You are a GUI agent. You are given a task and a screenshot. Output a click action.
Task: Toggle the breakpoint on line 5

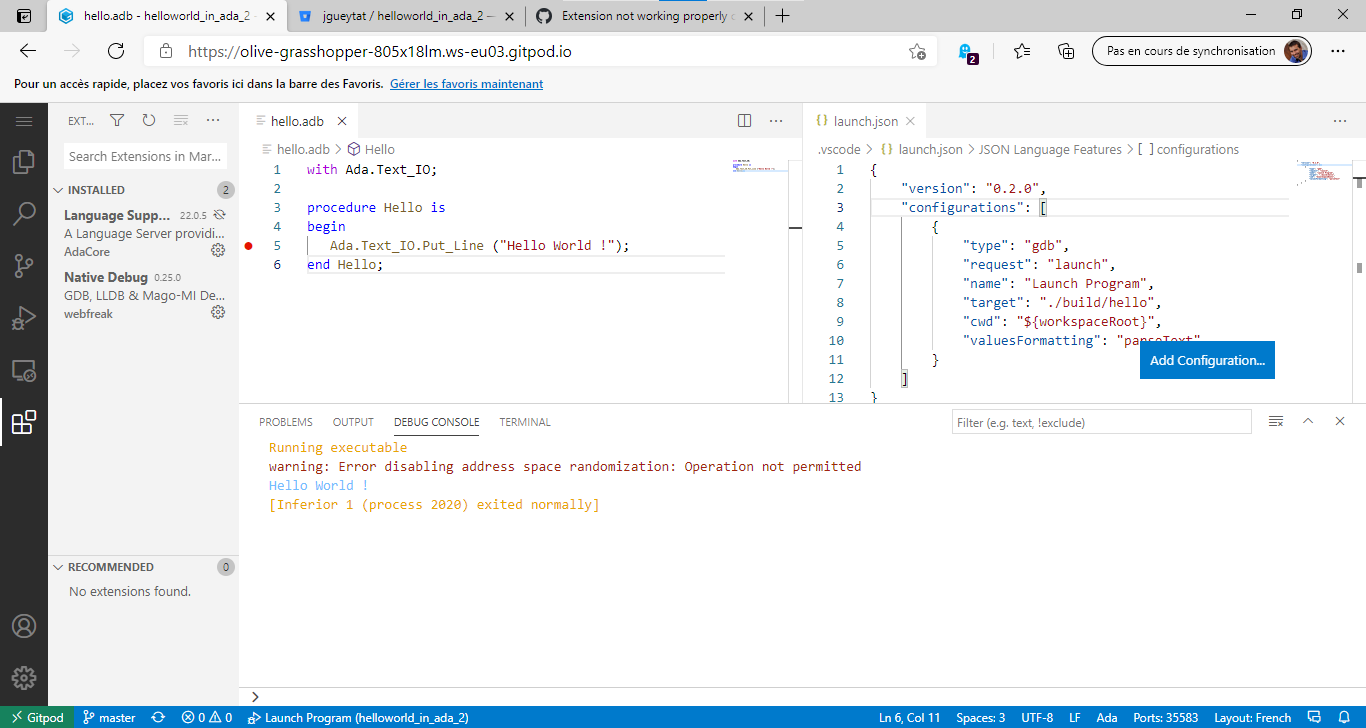point(248,245)
